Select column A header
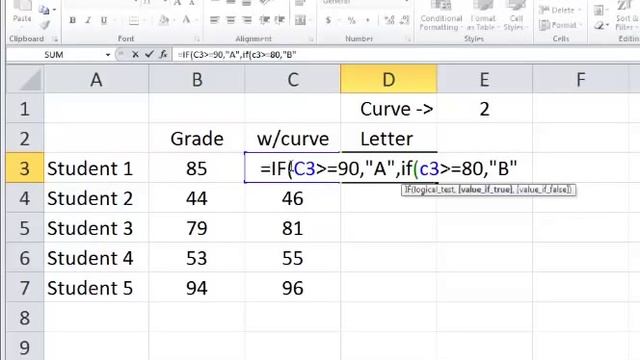 [x=96, y=79]
